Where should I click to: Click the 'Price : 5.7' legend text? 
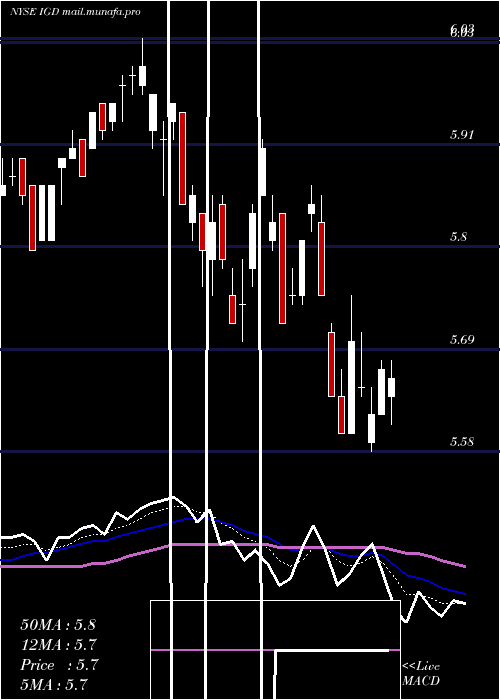click(x=59, y=665)
